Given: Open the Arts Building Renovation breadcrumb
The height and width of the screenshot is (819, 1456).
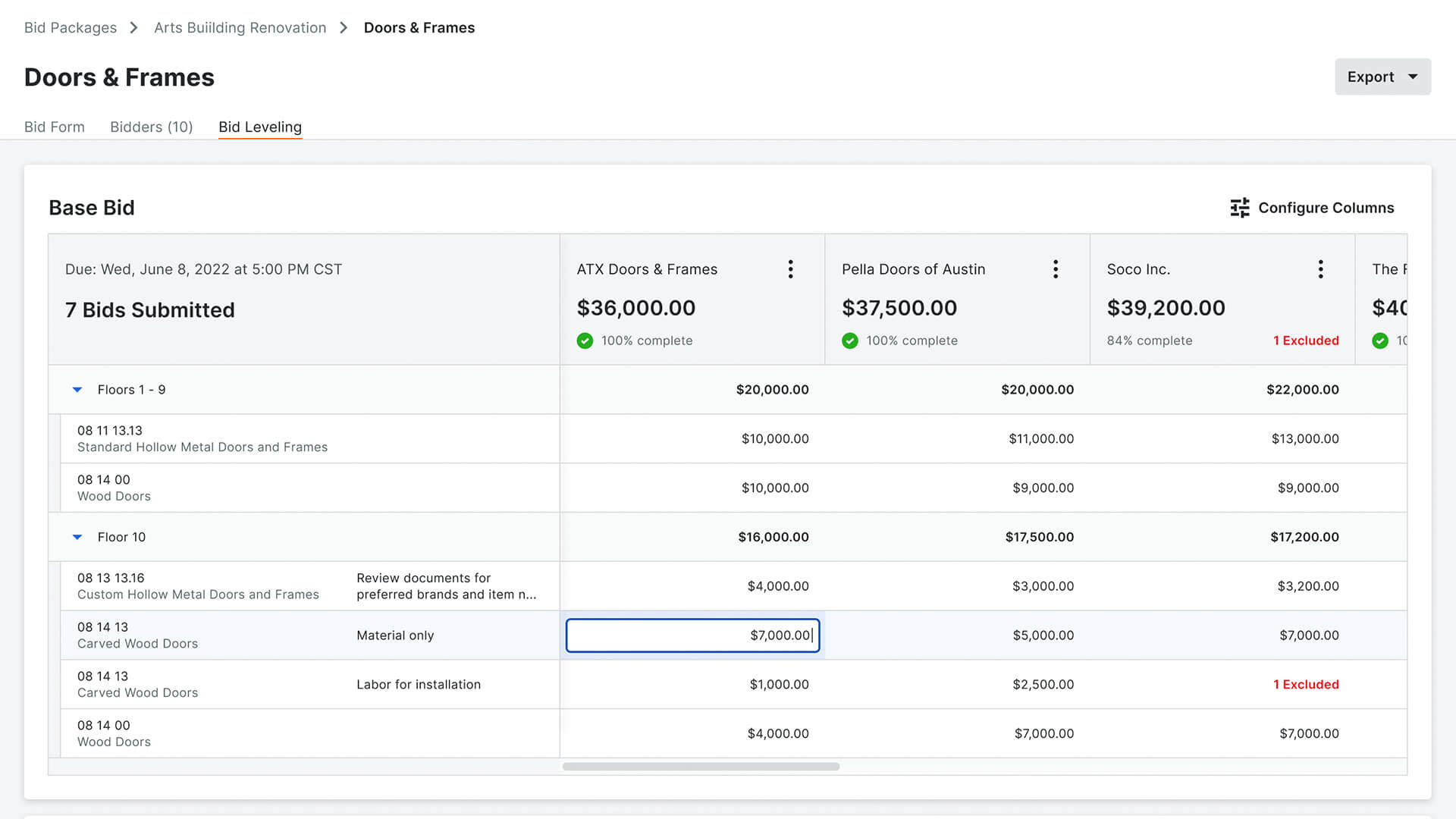Looking at the screenshot, I should (x=240, y=27).
